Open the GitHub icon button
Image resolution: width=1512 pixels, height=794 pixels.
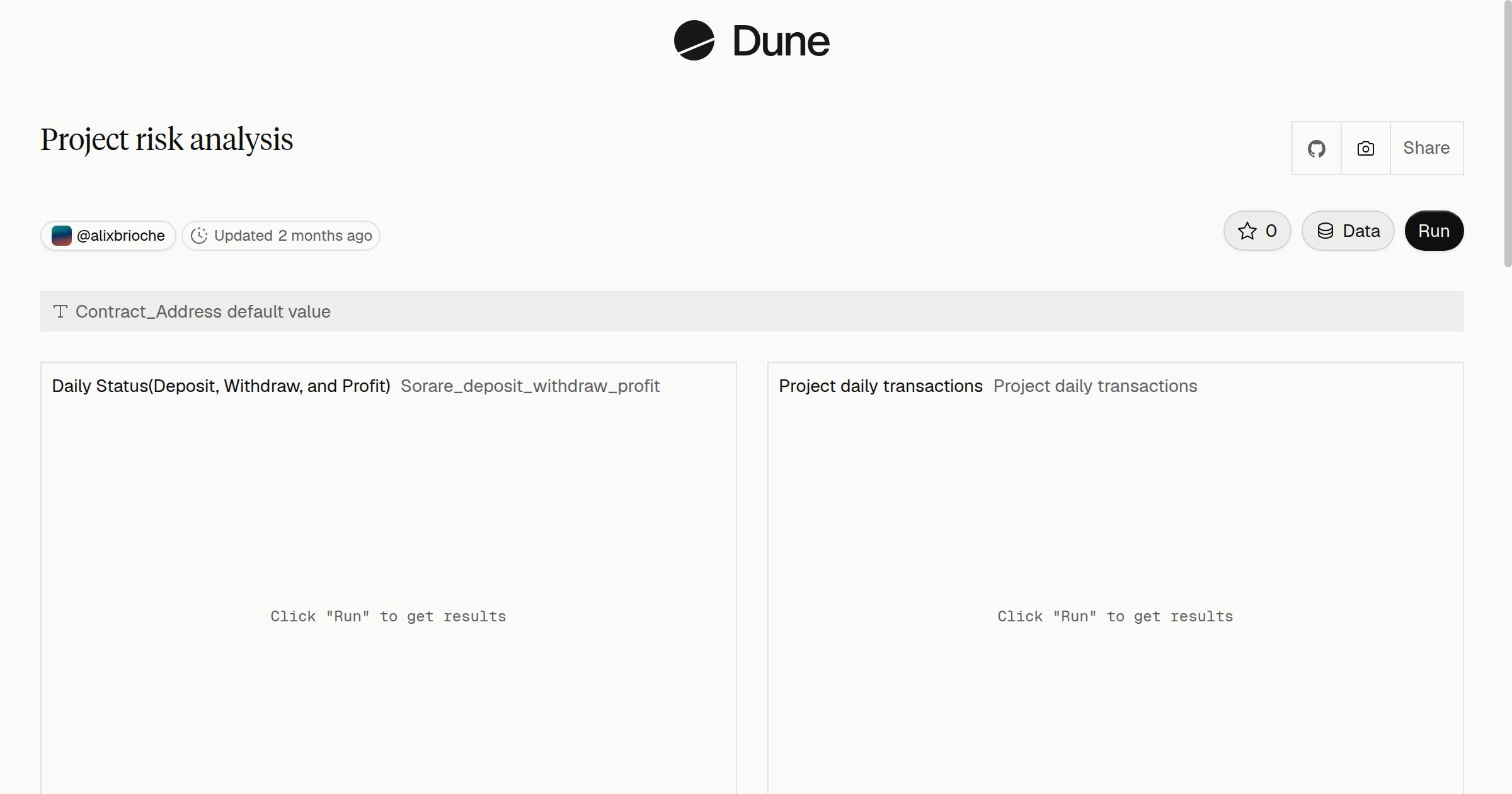1316,148
